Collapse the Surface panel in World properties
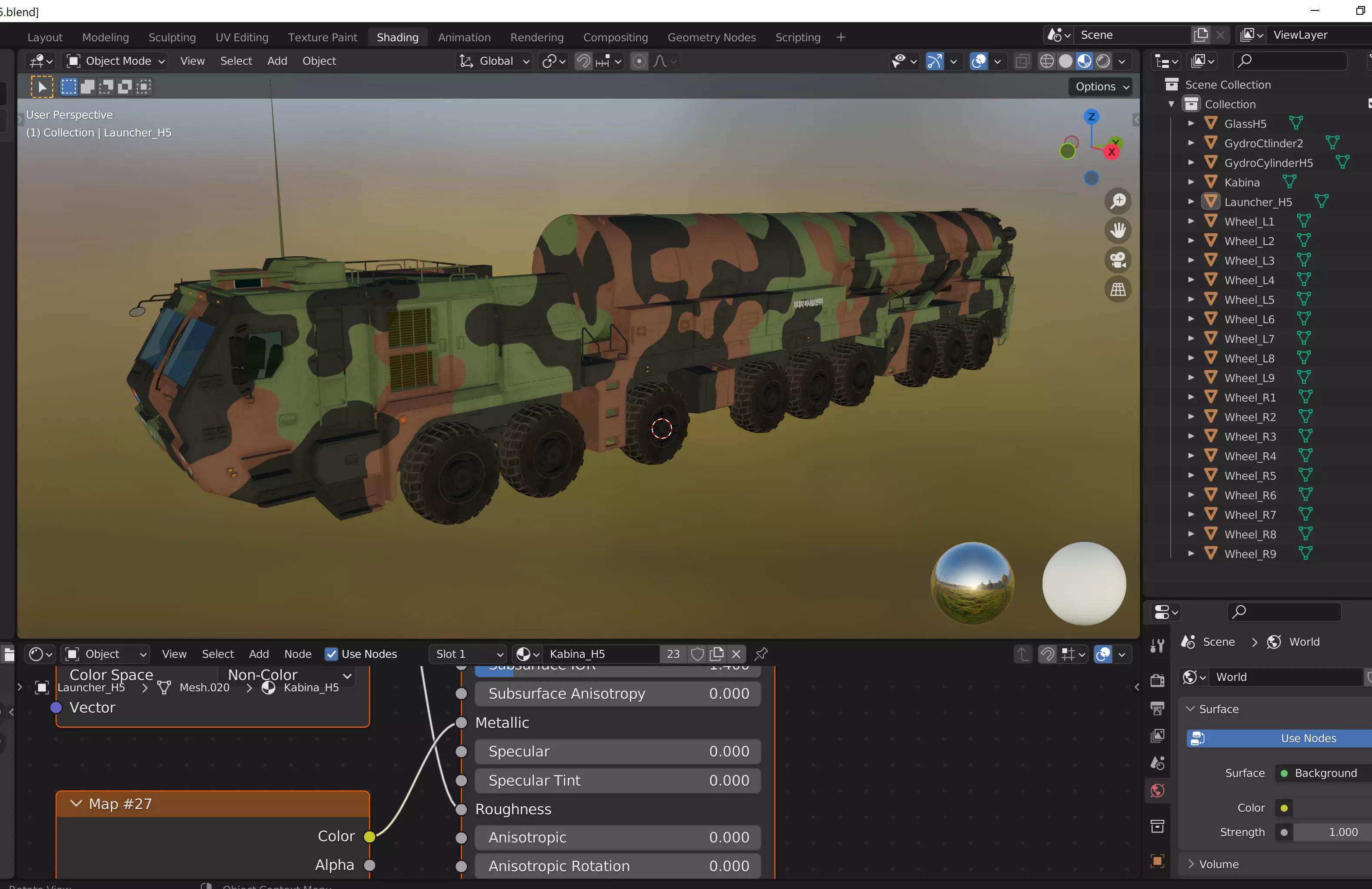The height and width of the screenshot is (889, 1372). click(1190, 709)
